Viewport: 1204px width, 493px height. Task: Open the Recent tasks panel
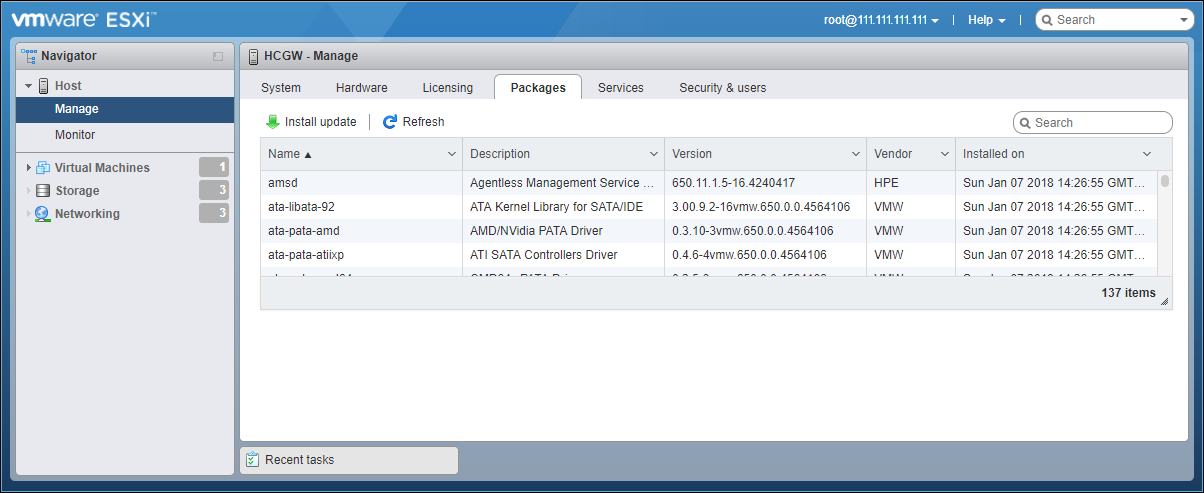coord(349,460)
